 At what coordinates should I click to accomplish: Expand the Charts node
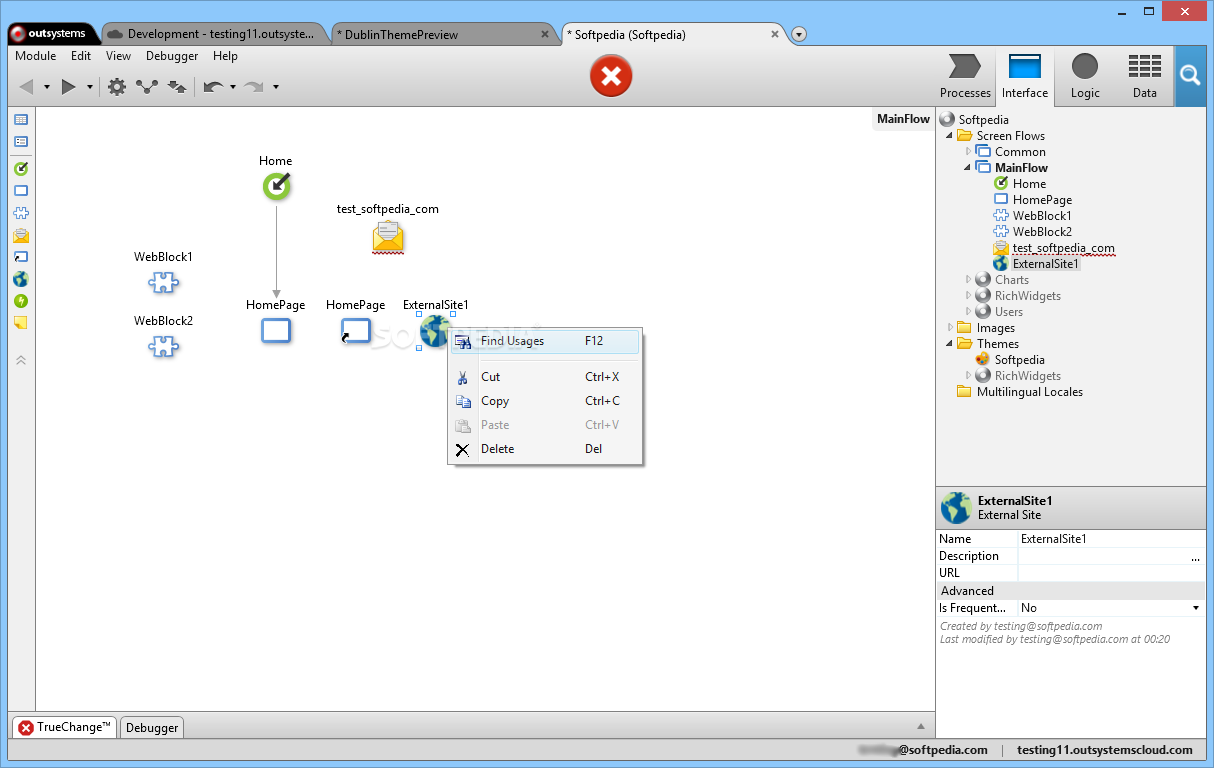pos(968,280)
